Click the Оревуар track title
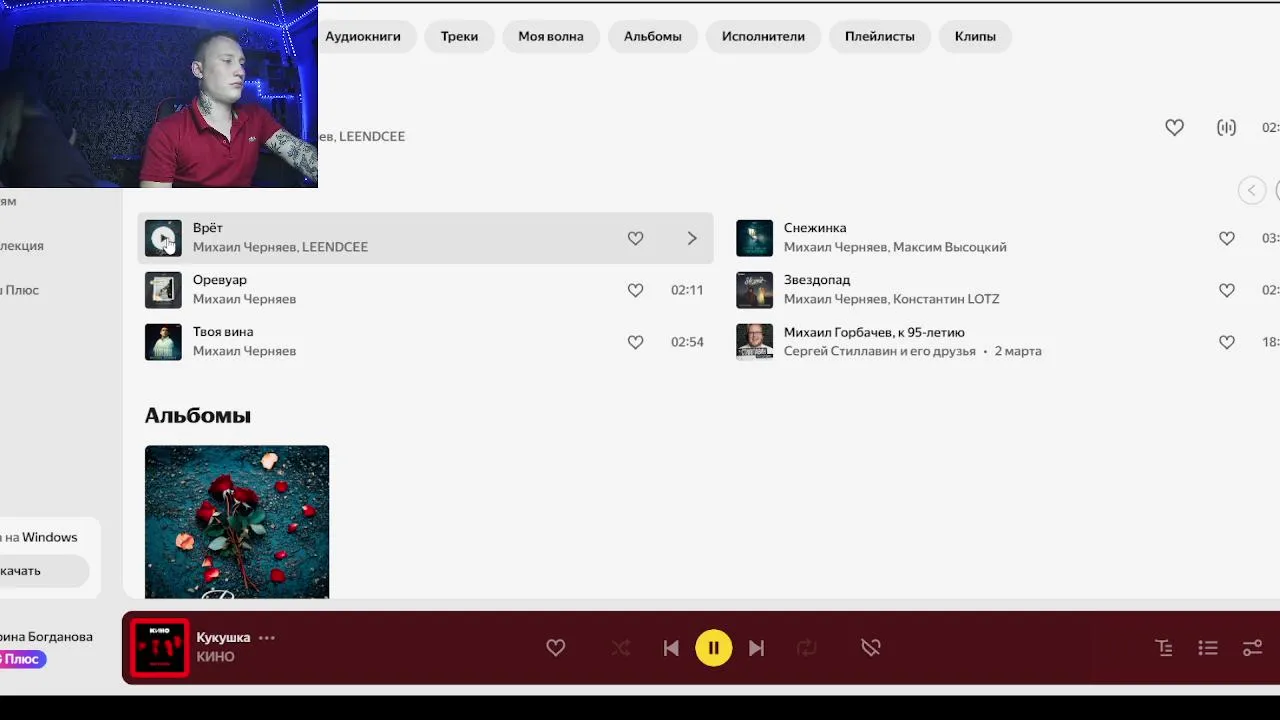The image size is (1280, 720). point(220,280)
